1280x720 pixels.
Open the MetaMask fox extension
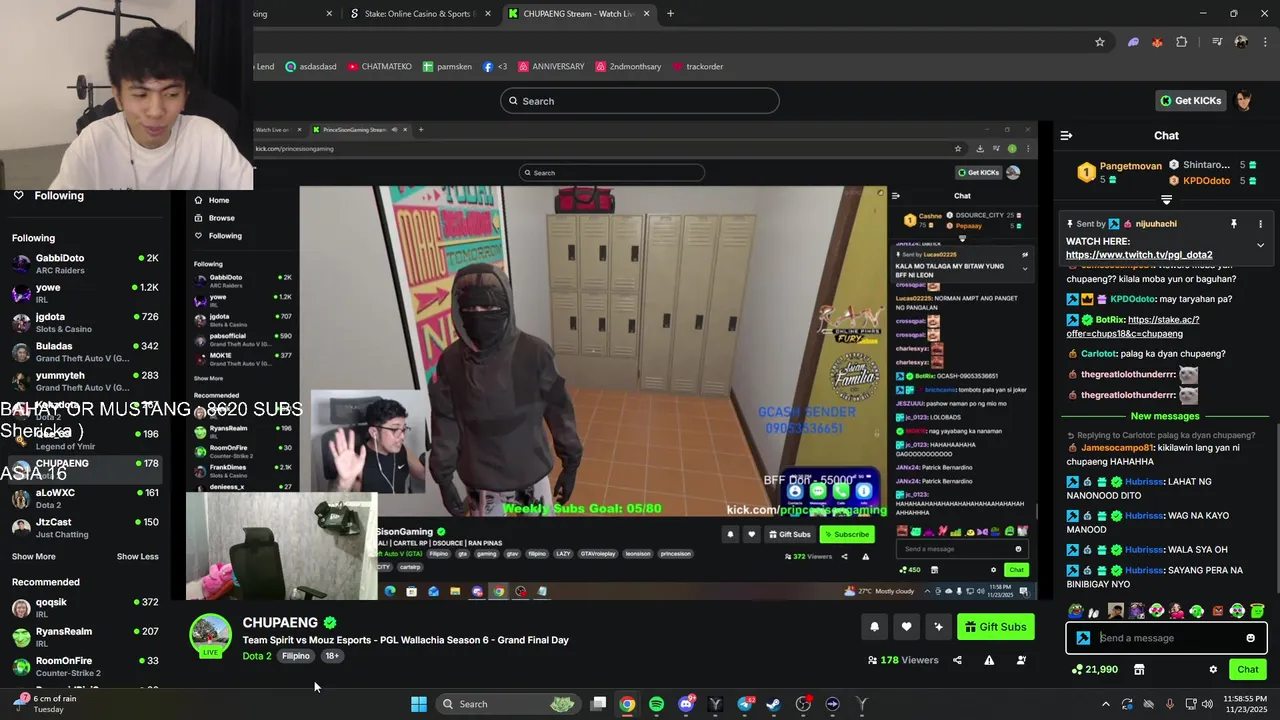(x=1157, y=42)
